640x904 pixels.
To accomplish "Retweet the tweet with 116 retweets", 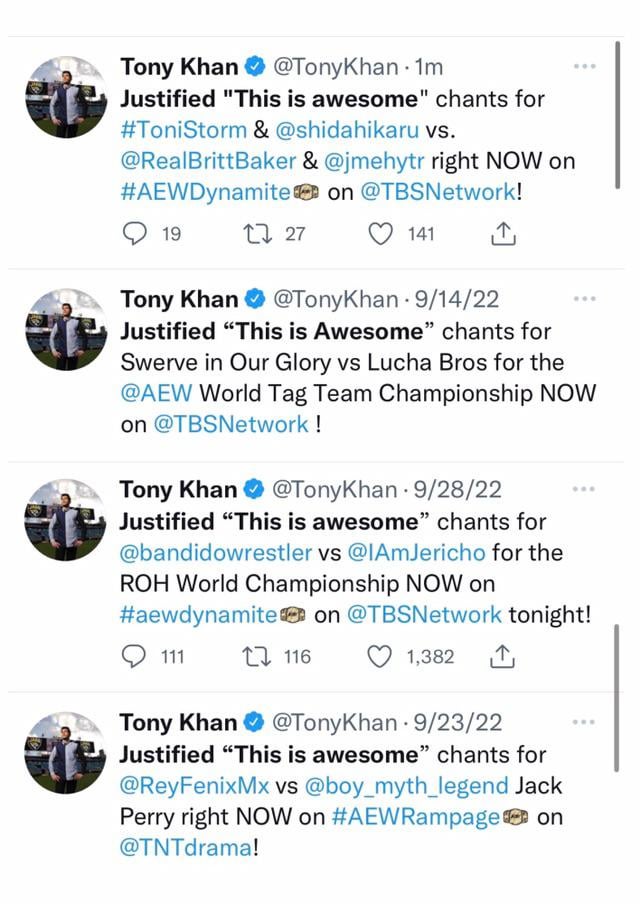I will coord(255,656).
